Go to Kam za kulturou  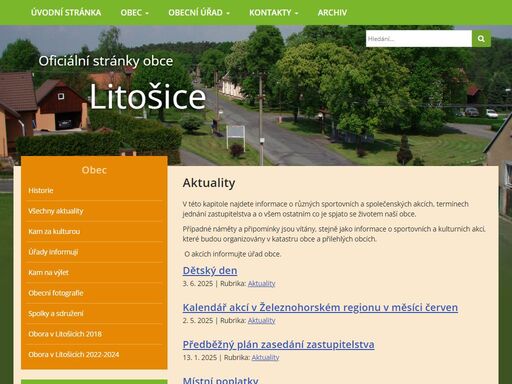click(54, 231)
